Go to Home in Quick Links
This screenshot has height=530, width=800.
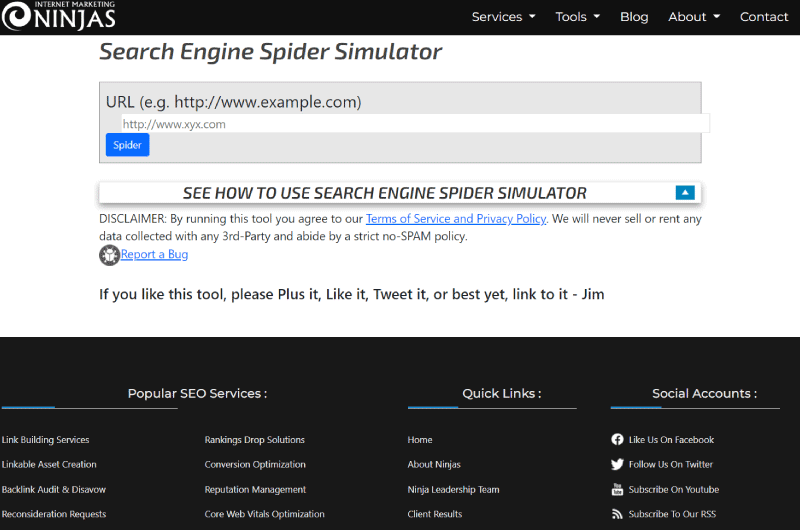(x=420, y=440)
